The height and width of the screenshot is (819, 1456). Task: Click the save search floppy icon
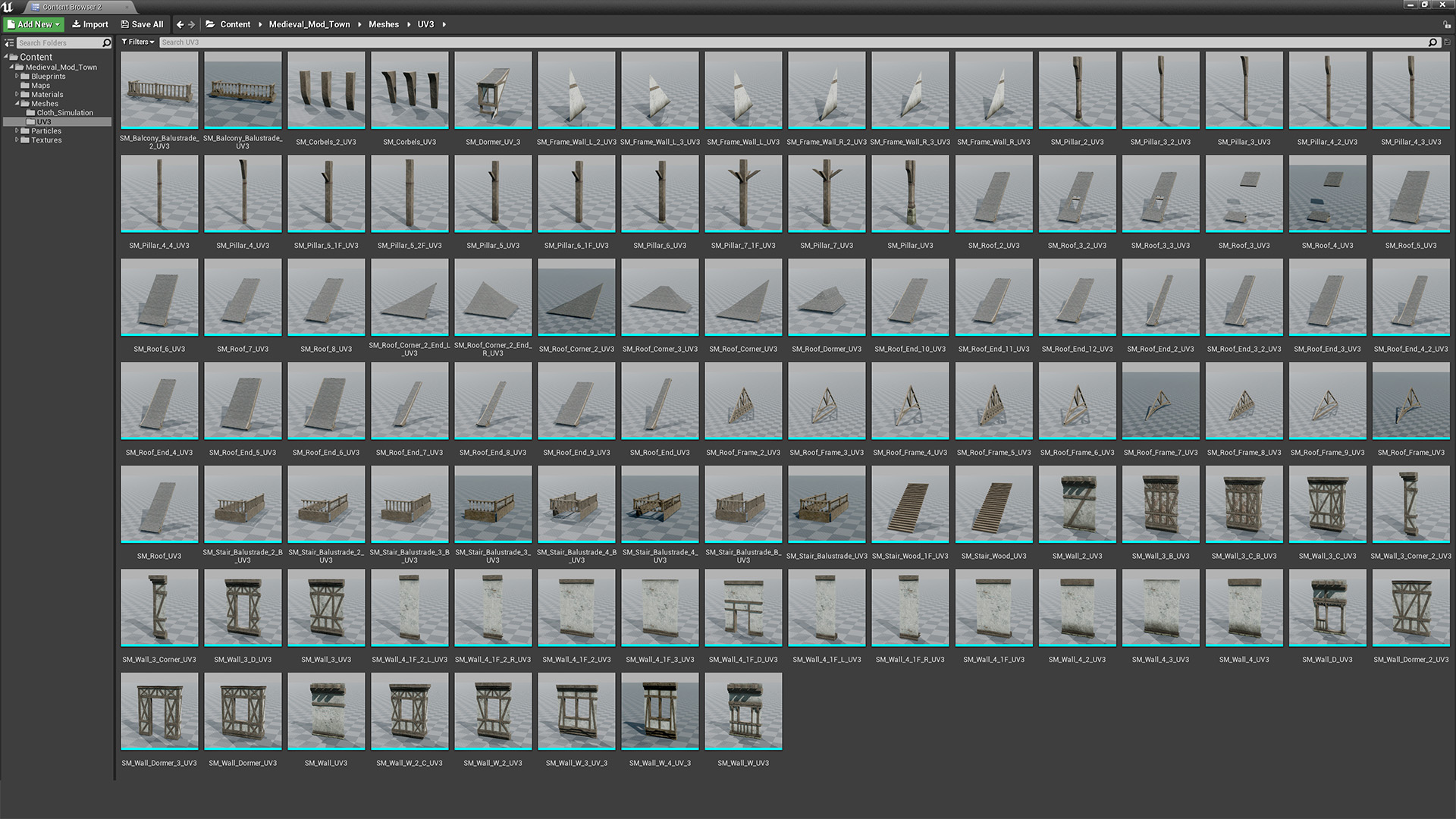1447,42
